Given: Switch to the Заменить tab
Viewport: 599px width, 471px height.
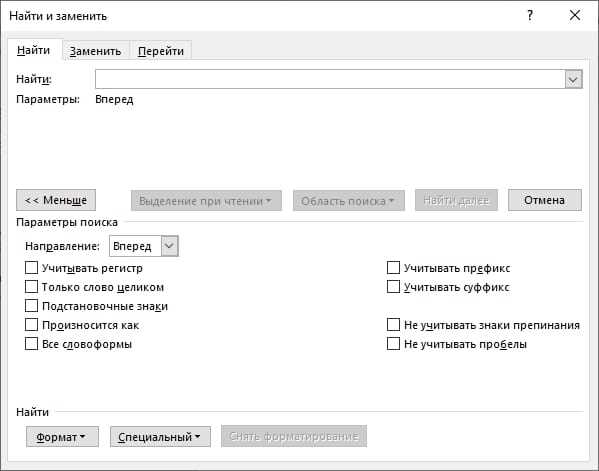Looking at the screenshot, I should point(96,51).
